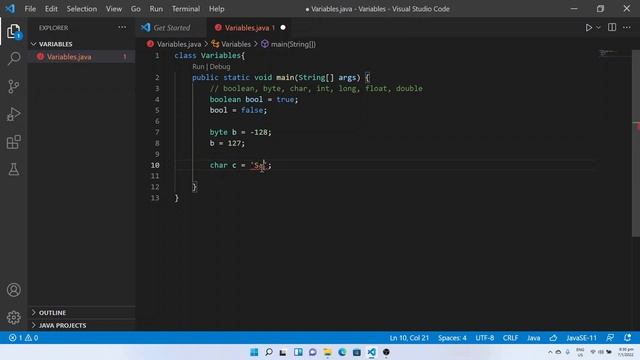Image resolution: width=640 pixels, height=360 pixels.
Task: Open the Search view
Action: point(13,58)
